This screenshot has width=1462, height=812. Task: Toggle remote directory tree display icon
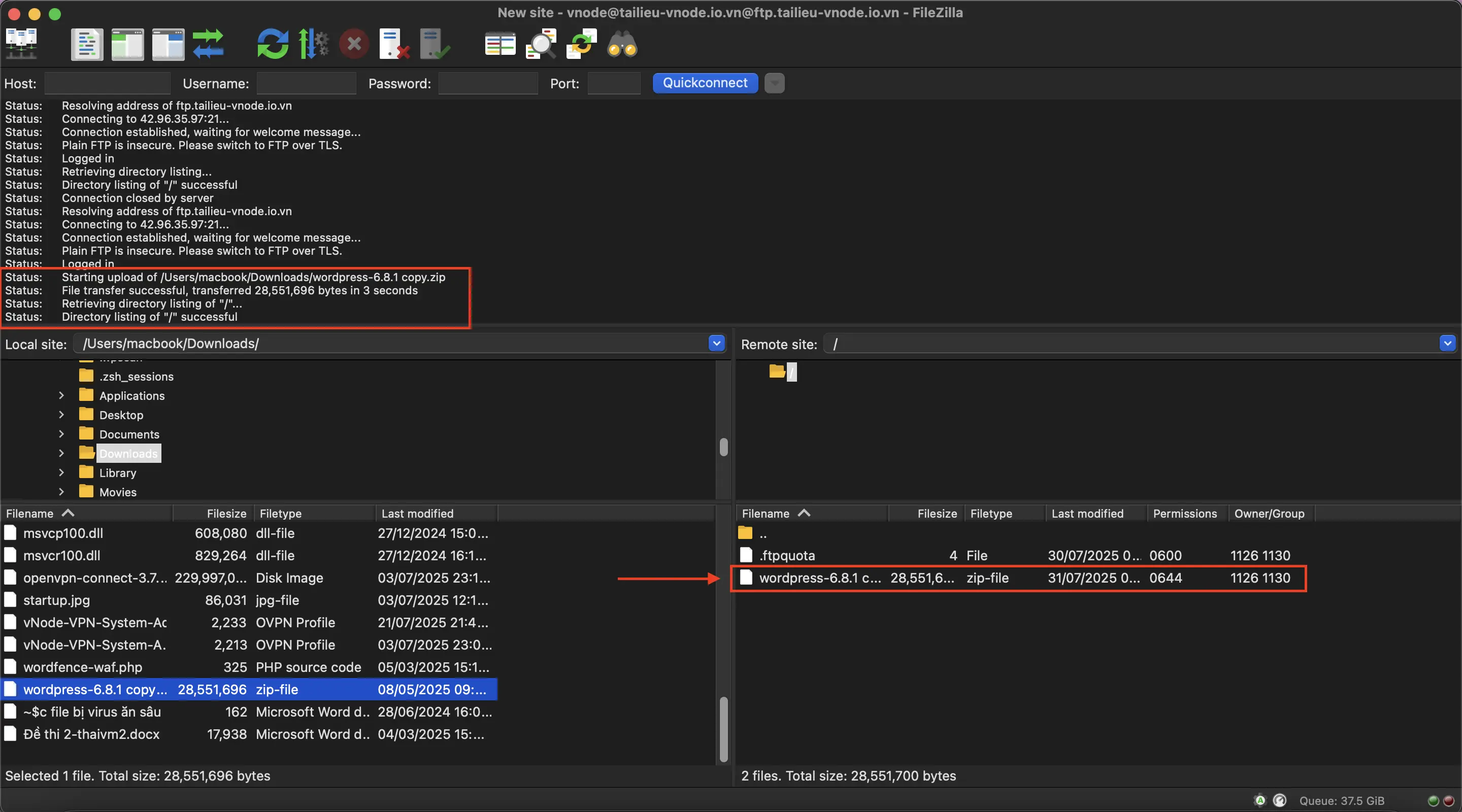click(x=168, y=44)
